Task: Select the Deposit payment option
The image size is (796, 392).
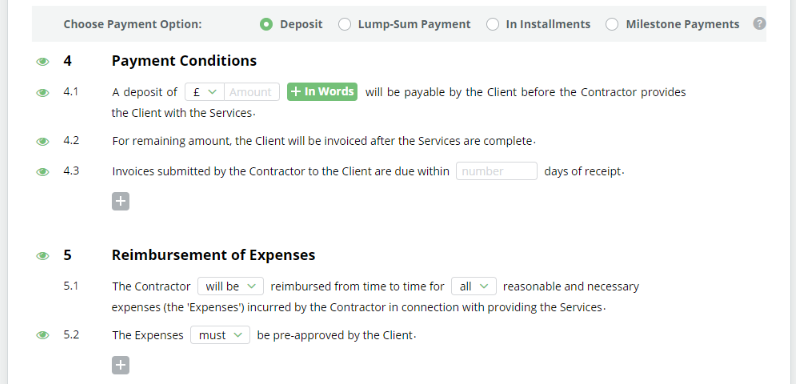Action: (266, 24)
